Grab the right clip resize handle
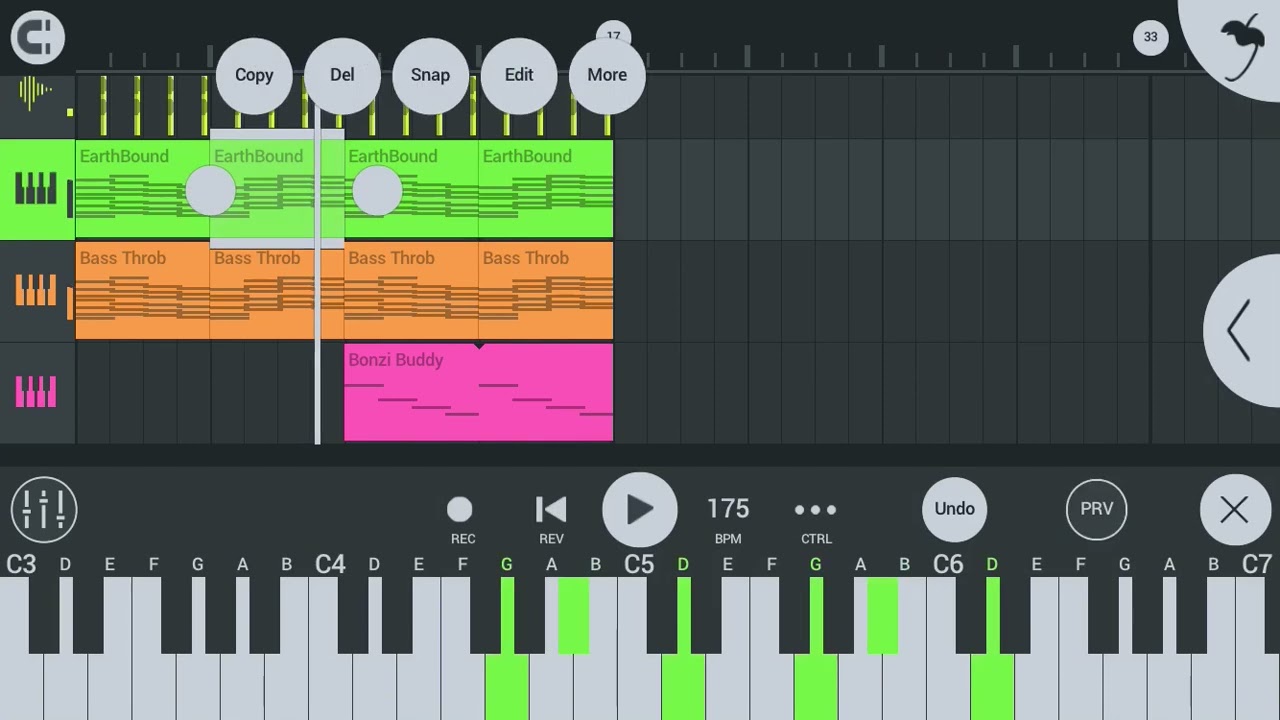The image size is (1280, 720). (x=377, y=190)
